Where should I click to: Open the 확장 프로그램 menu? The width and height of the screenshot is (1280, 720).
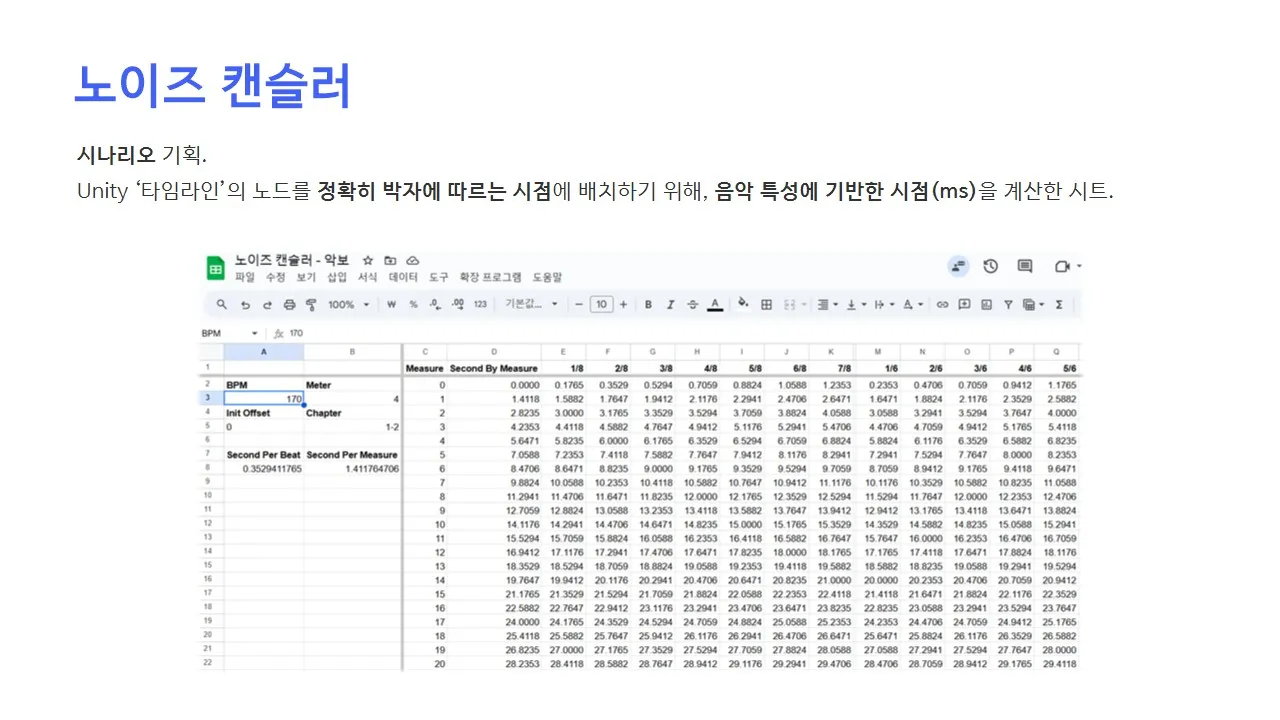490,277
